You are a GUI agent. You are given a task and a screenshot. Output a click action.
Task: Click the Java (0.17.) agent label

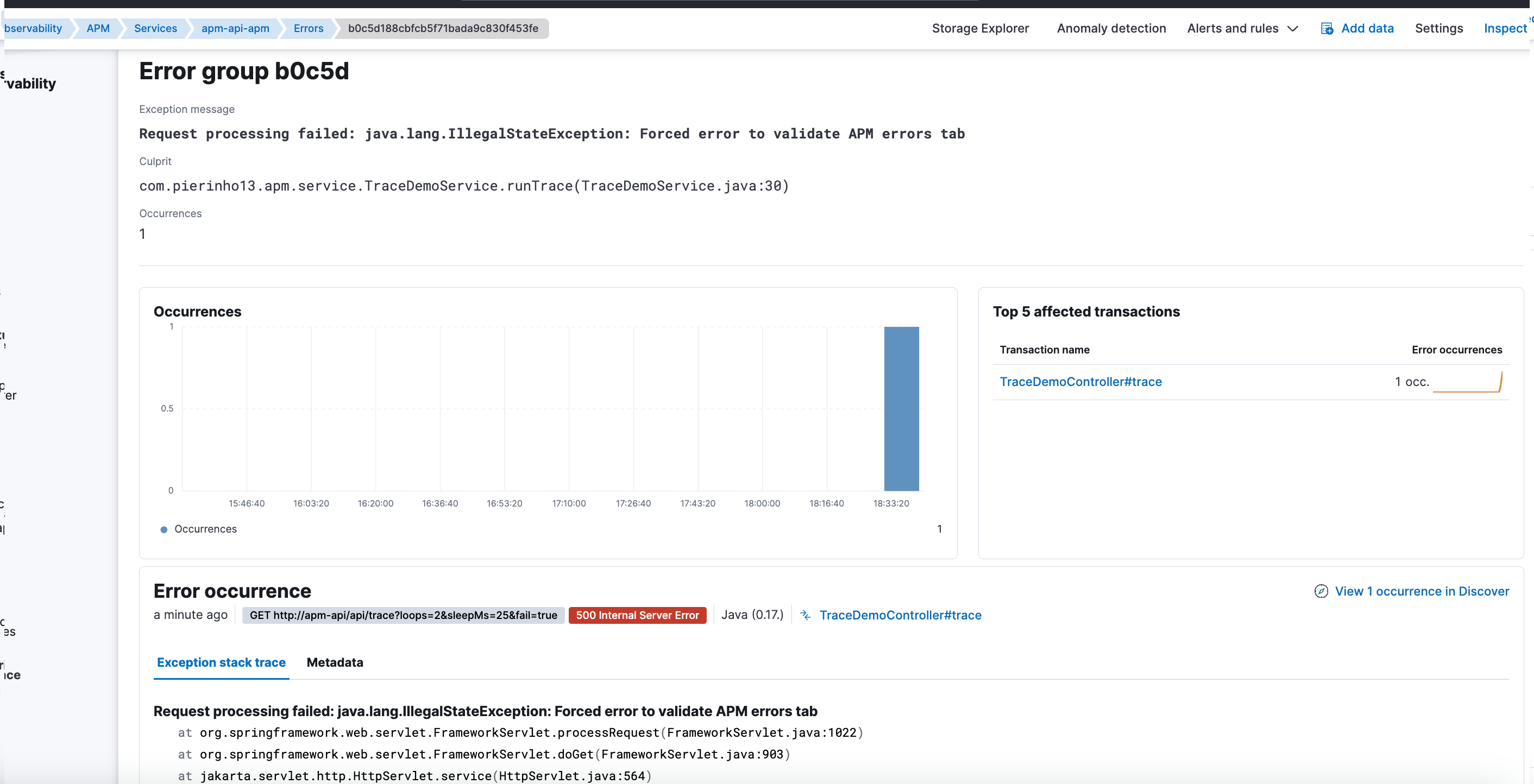coord(752,615)
